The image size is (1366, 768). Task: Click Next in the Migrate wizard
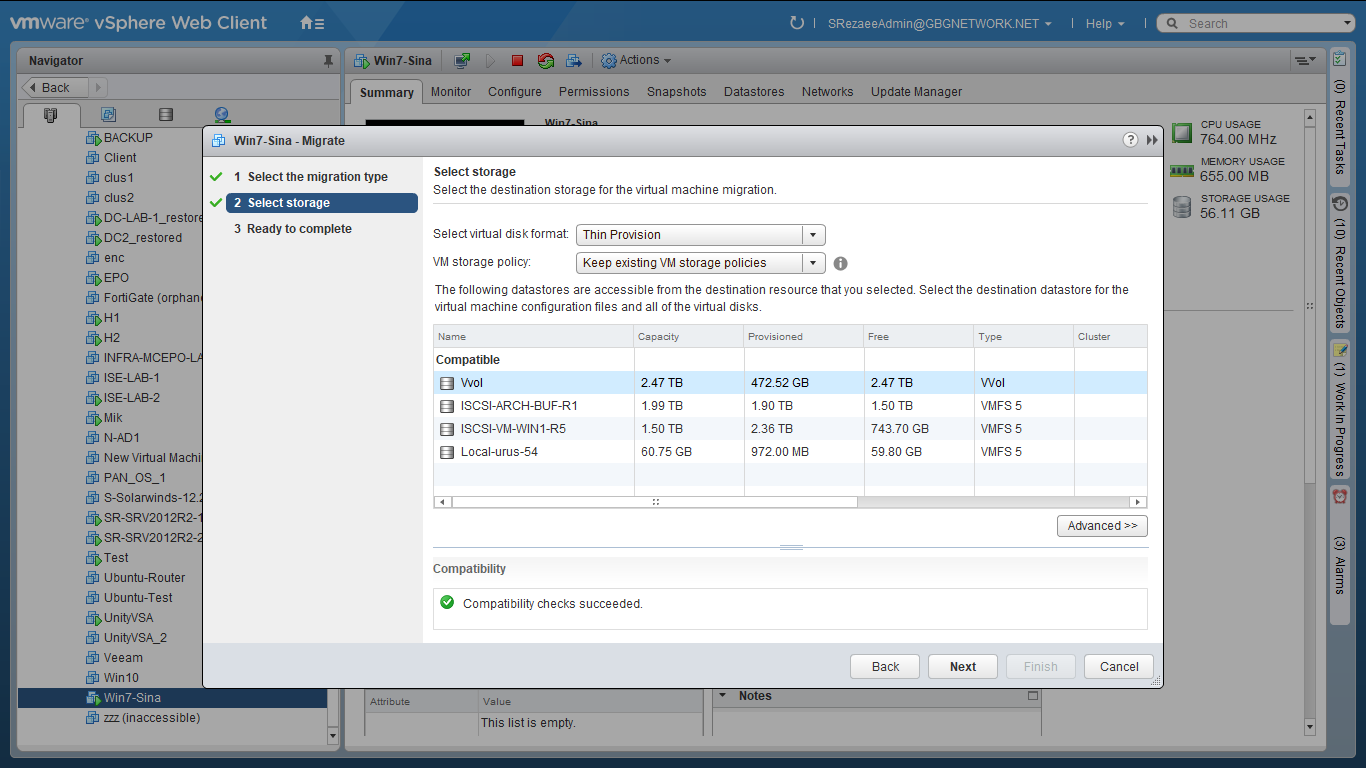click(x=963, y=667)
